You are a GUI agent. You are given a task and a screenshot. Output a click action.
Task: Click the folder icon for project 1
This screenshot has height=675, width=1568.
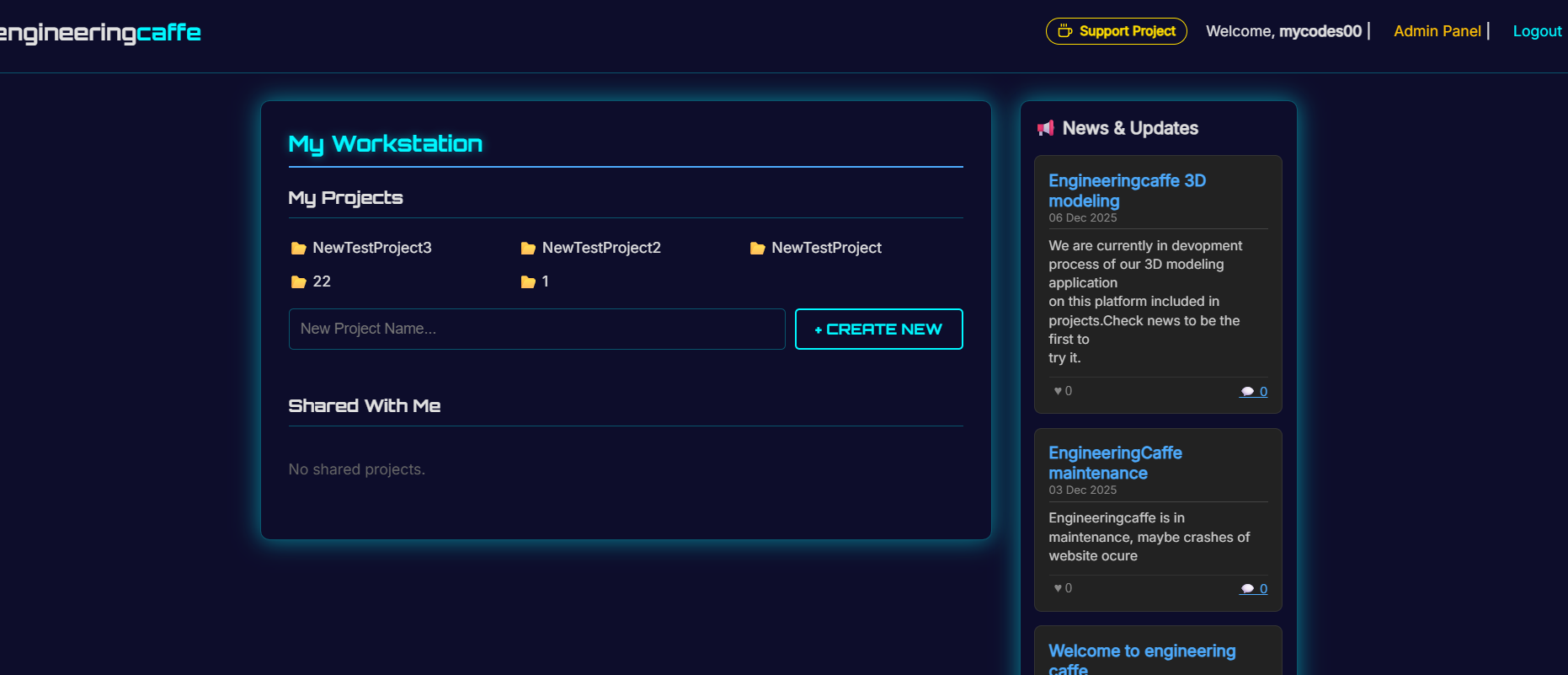tap(528, 281)
